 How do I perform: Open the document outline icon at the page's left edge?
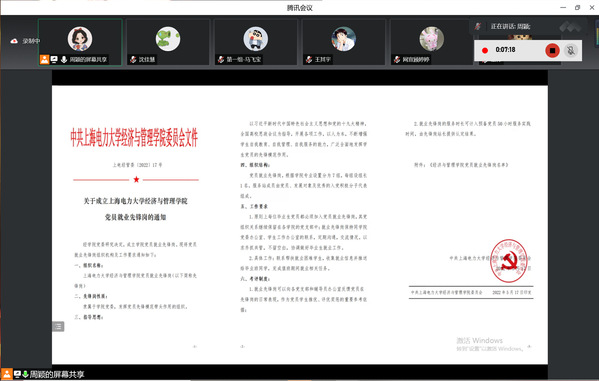58,326
